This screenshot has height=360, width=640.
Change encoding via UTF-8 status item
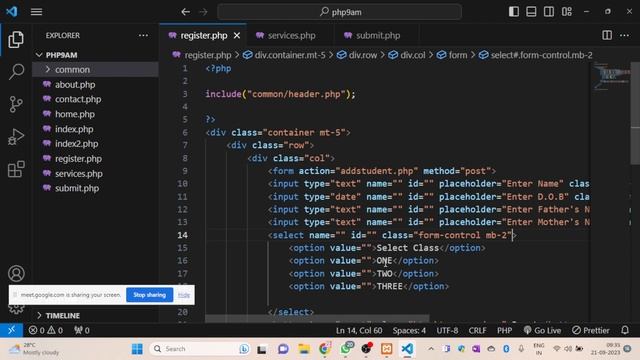coord(447,330)
